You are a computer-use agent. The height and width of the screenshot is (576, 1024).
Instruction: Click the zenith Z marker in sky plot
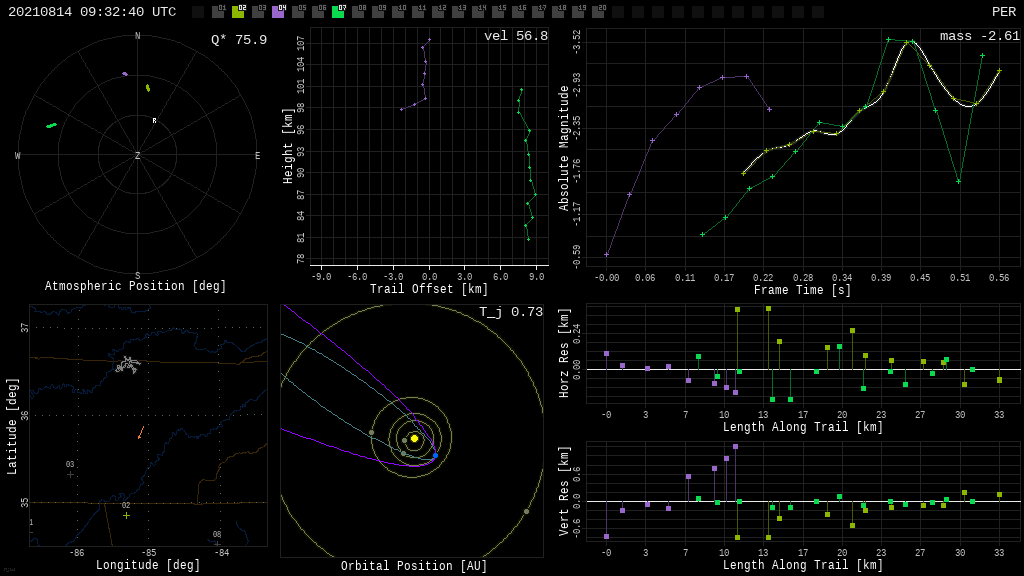pyautogui.click(x=138, y=156)
